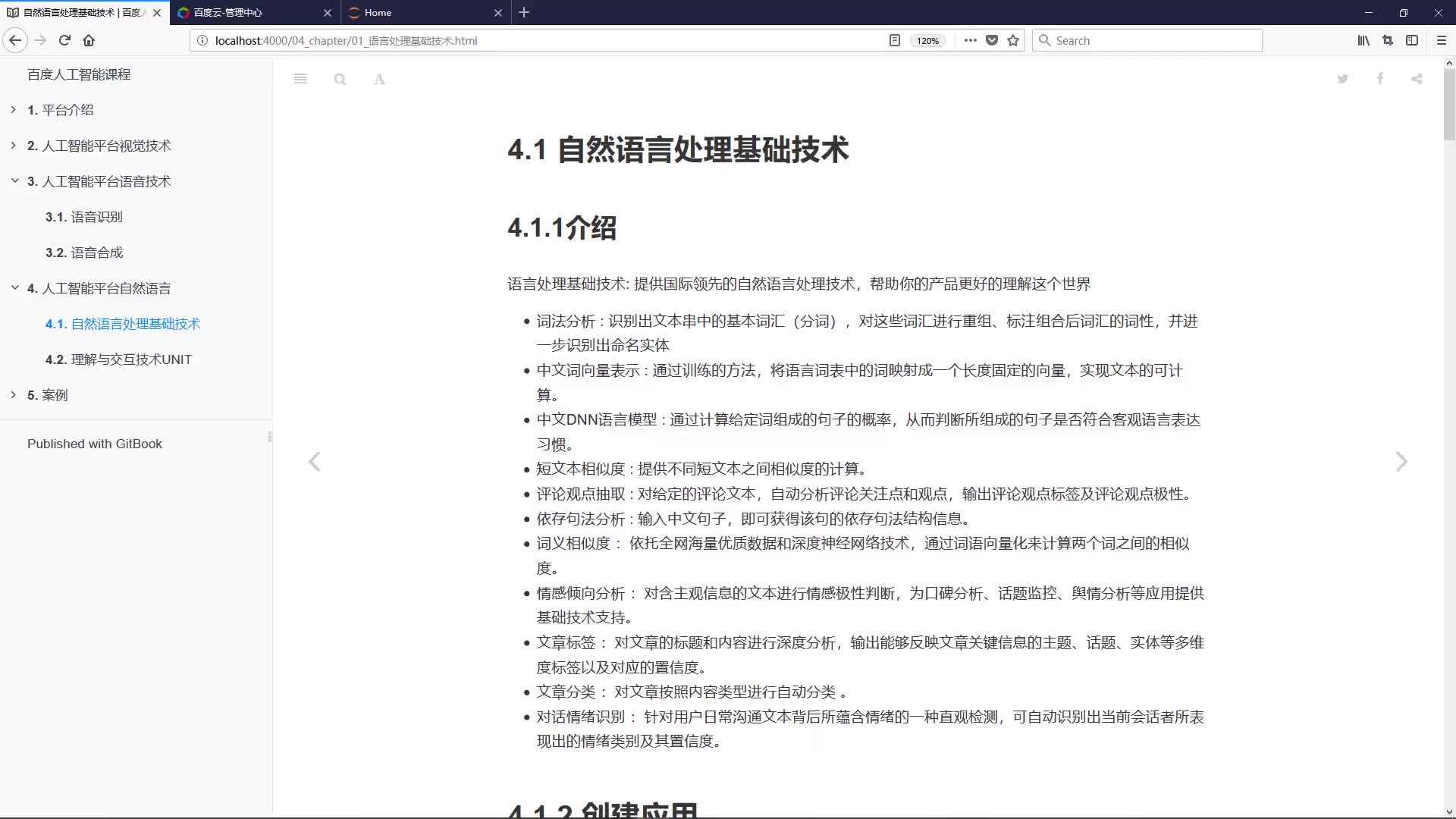Viewport: 1456px width, 819px height.
Task: Click the 4.1.1介绍 heading
Action: 562,227
